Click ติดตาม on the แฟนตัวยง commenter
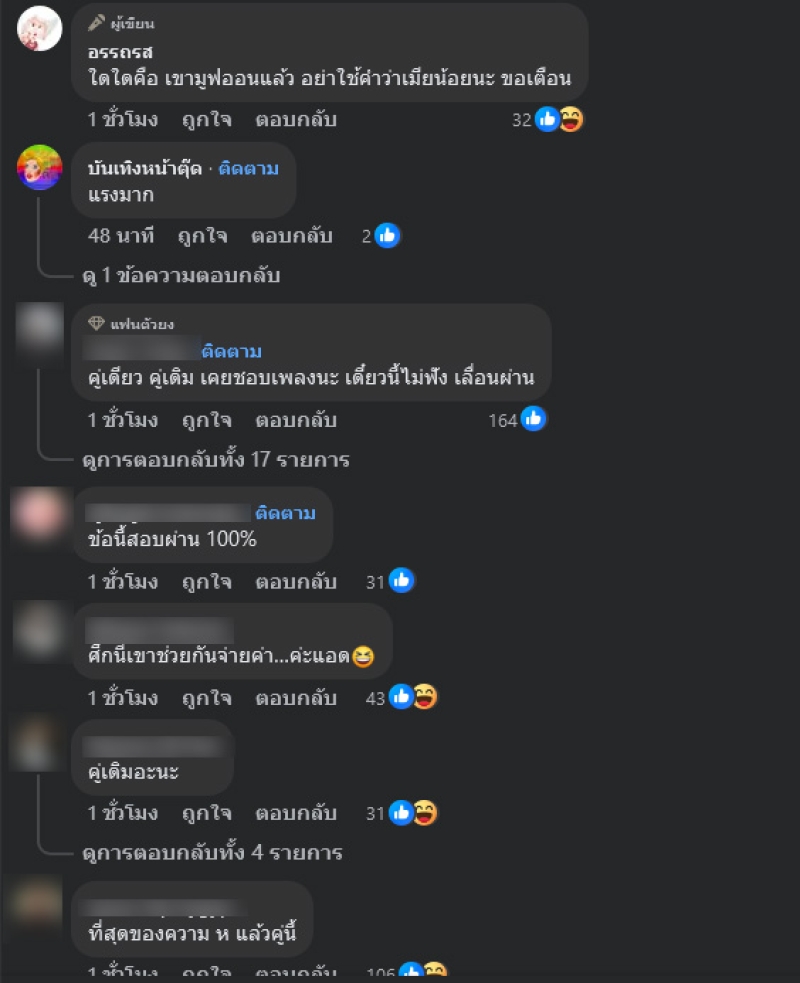Viewport: 800px width, 983px height. coord(231,351)
